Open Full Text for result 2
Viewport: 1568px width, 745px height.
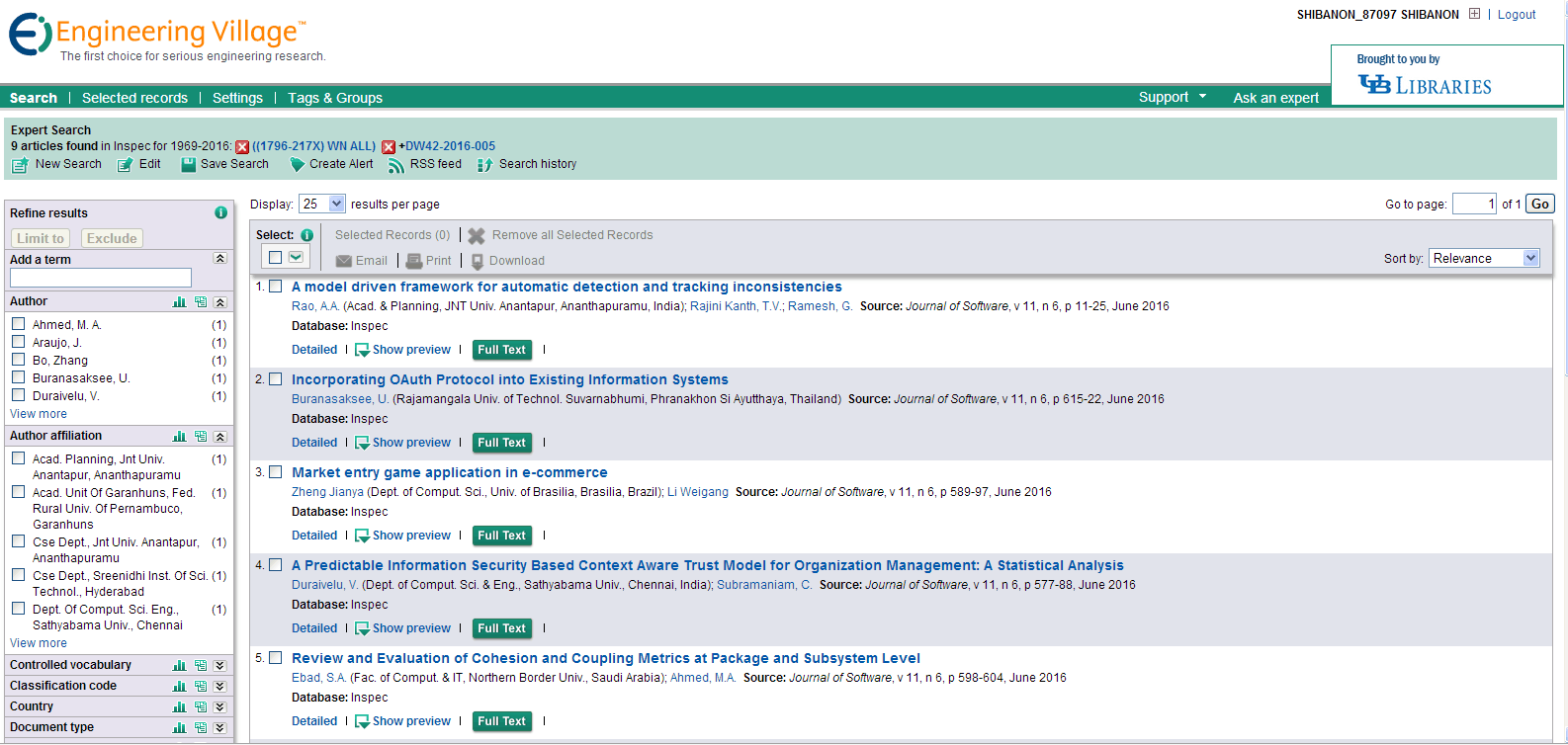pyautogui.click(x=502, y=443)
